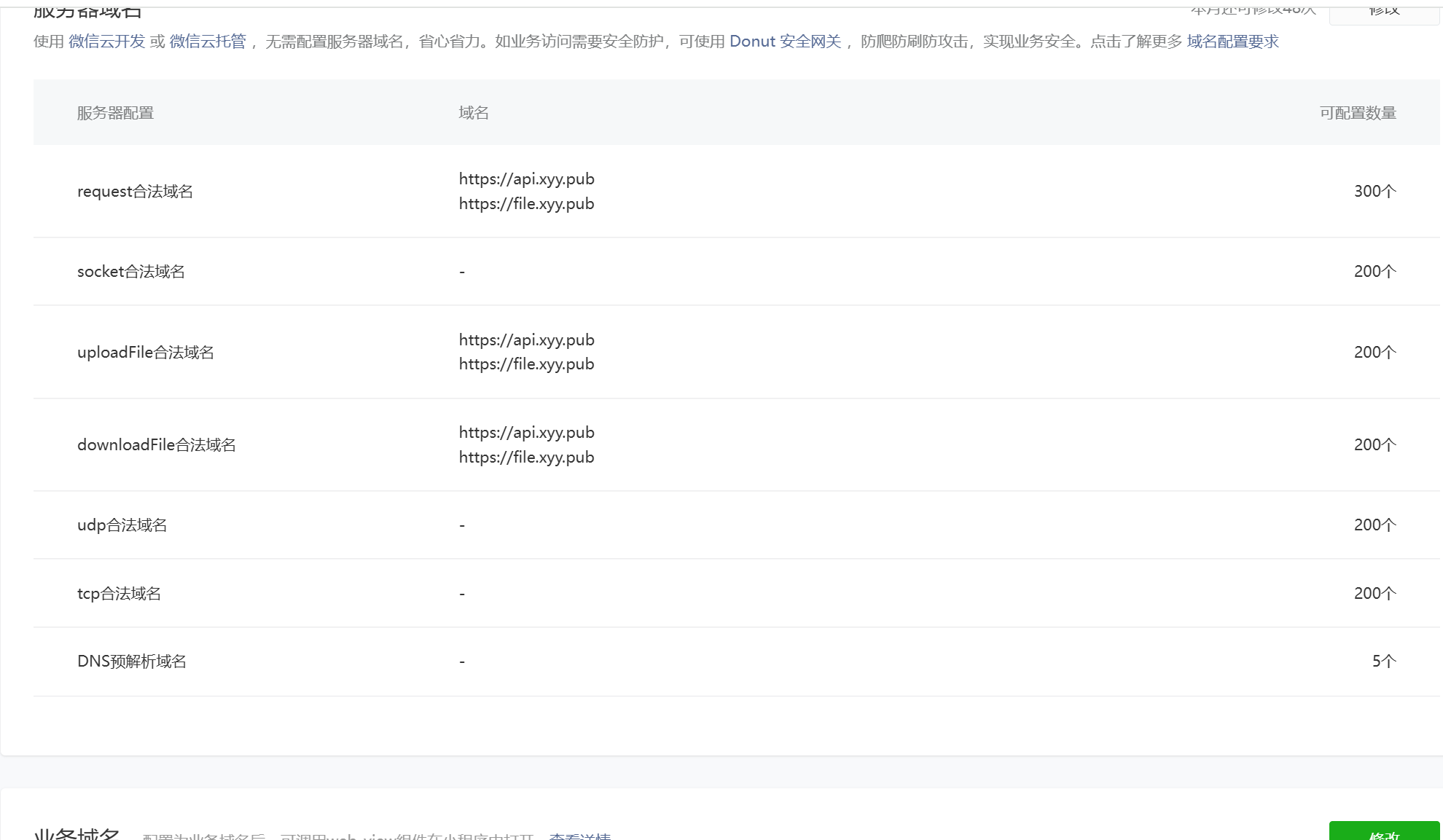Click the Donut 安全网关 link
This screenshot has height=840, width=1443.
click(x=785, y=42)
